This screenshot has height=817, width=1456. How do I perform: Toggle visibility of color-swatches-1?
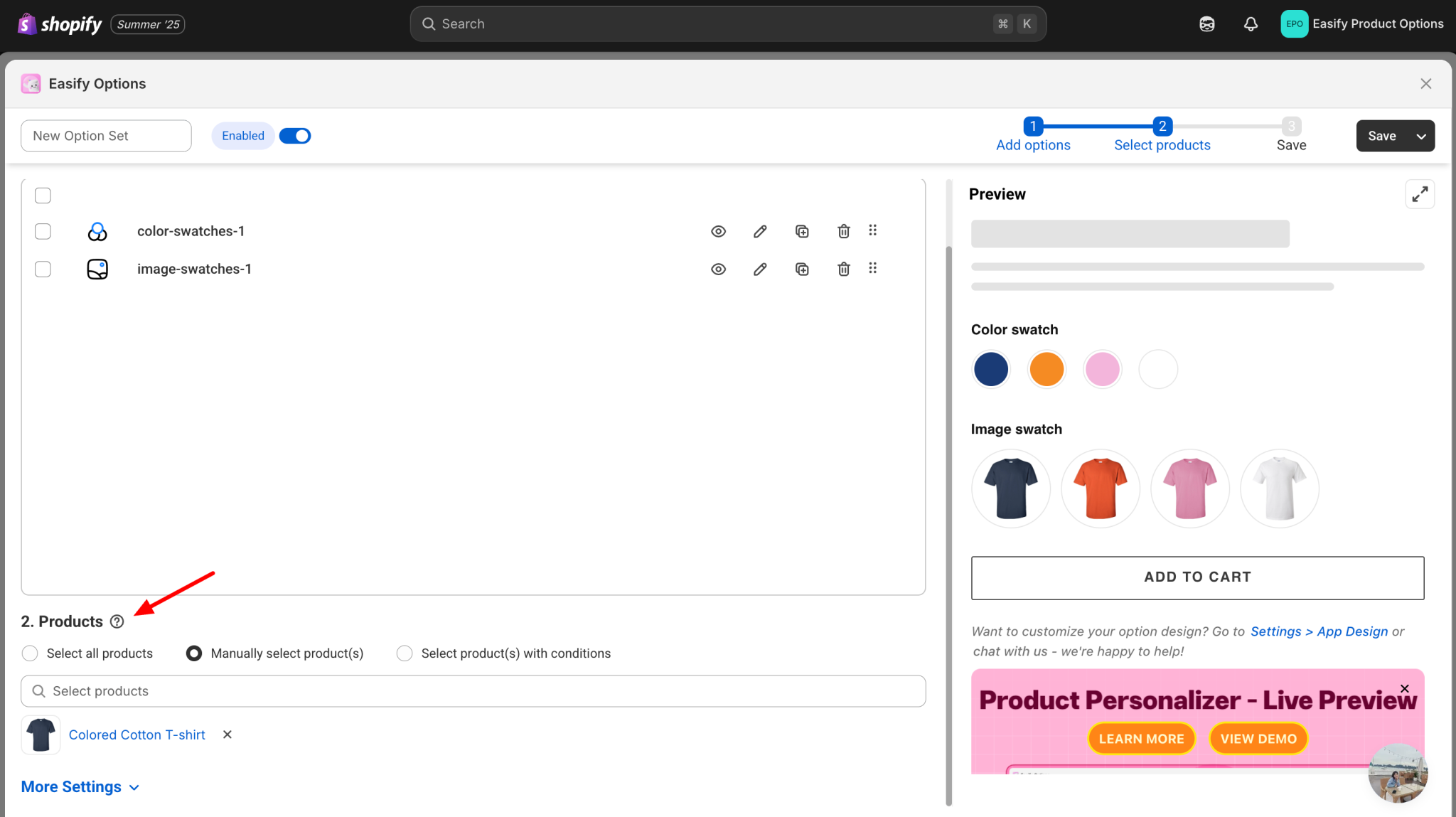(x=718, y=231)
